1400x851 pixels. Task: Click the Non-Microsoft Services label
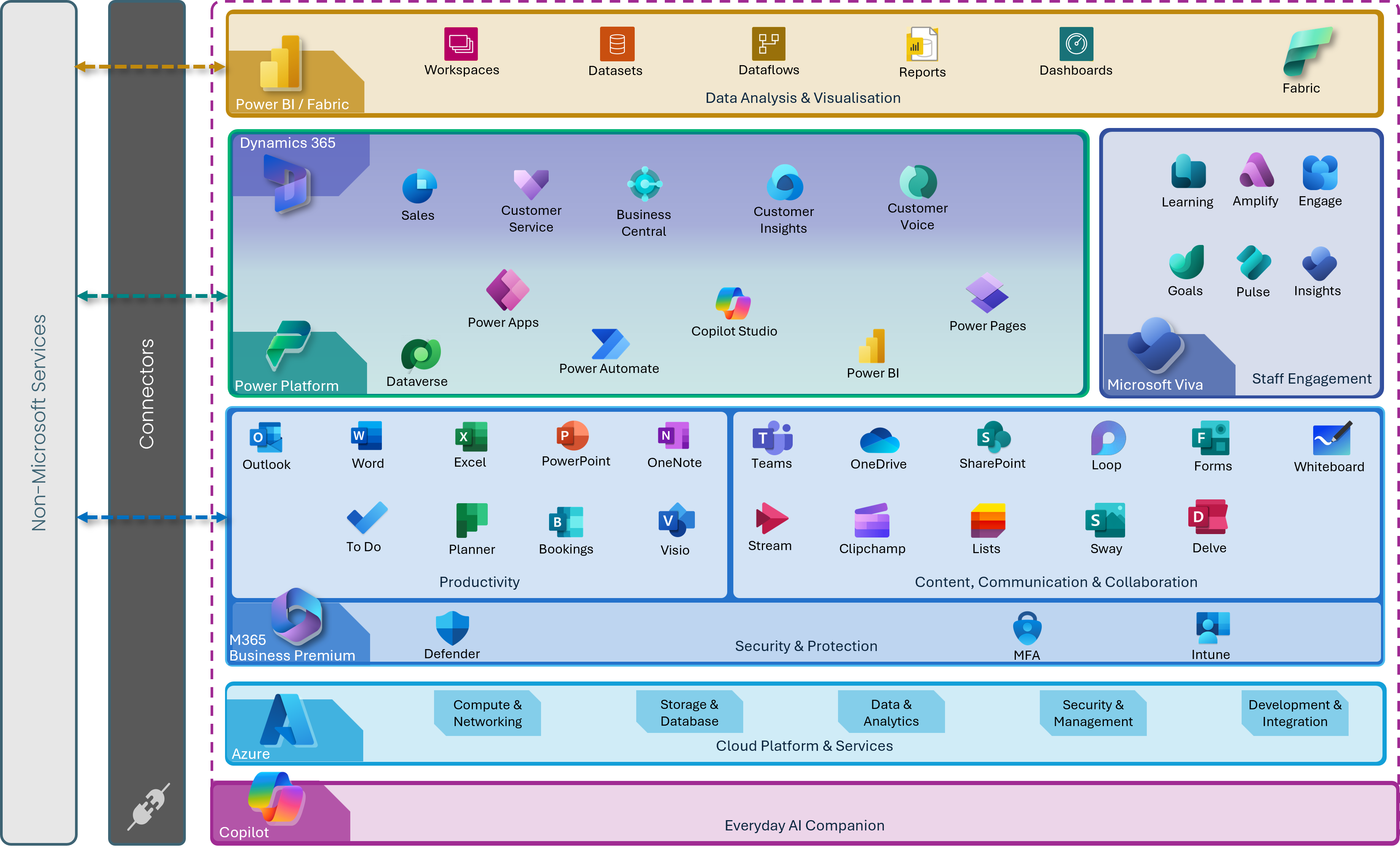click(x=39, y=423)
